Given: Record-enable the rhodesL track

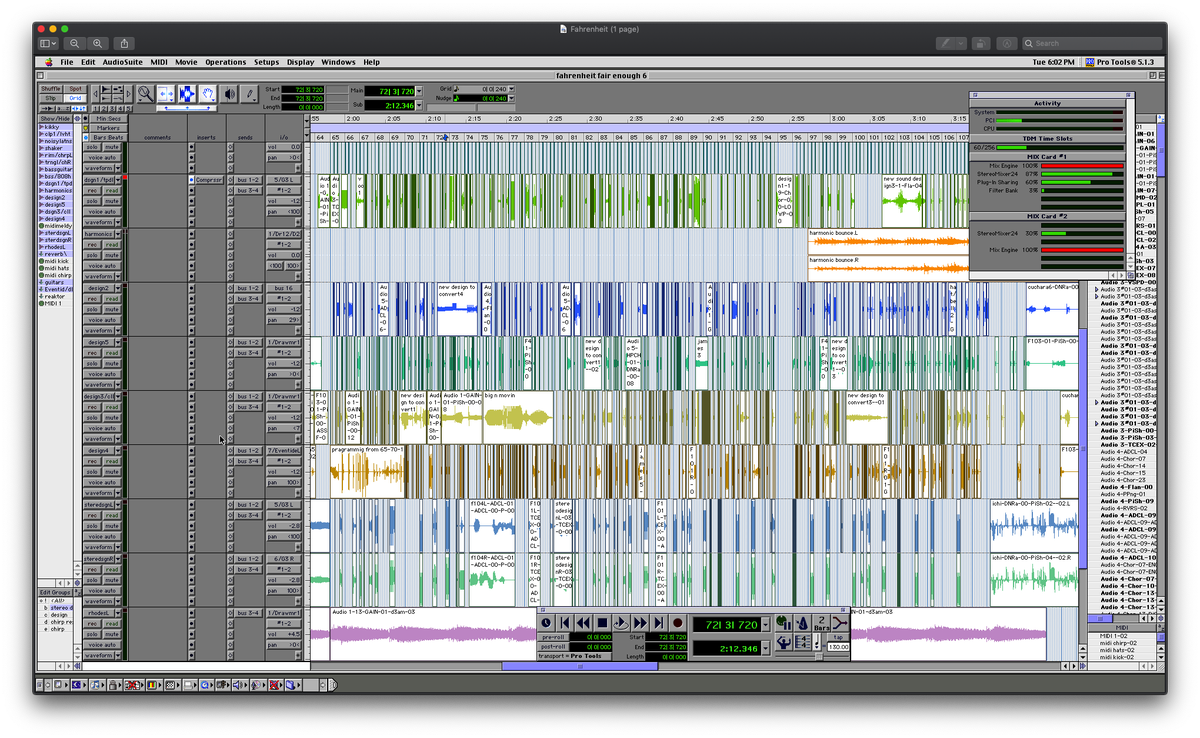Looking at the screenshot, I should (92, 624).
